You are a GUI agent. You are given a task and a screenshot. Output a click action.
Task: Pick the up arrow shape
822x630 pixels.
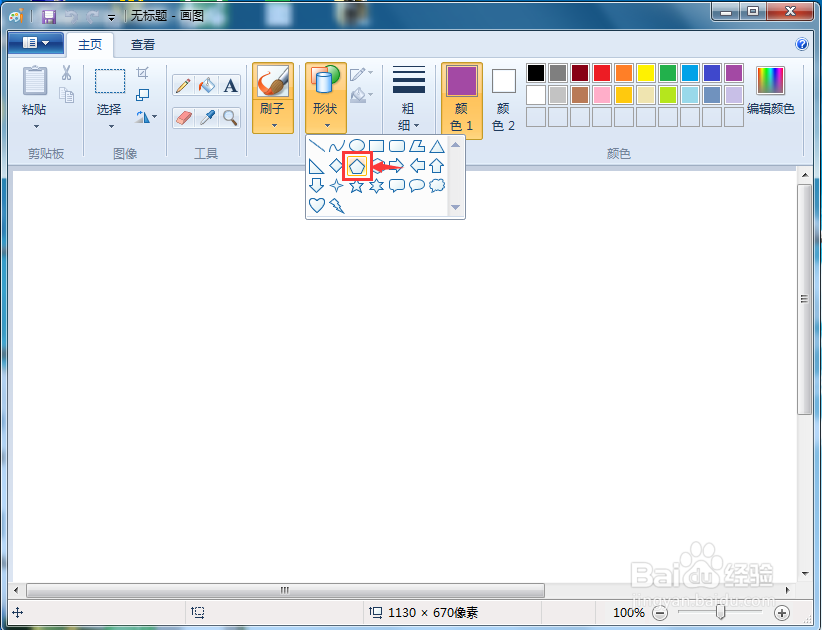(437, 166)
